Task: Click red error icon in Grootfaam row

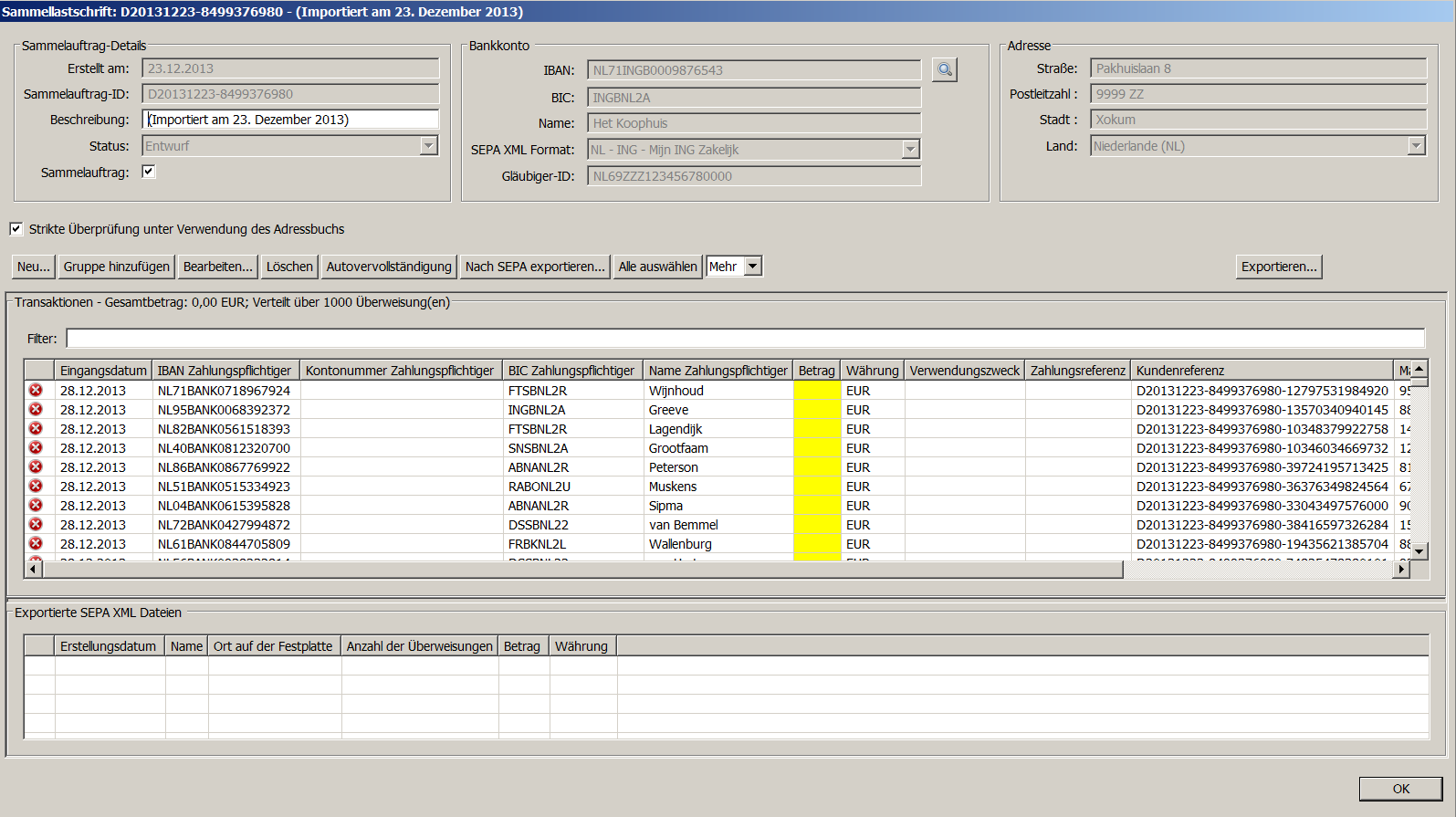Action: tap(36, 447)
